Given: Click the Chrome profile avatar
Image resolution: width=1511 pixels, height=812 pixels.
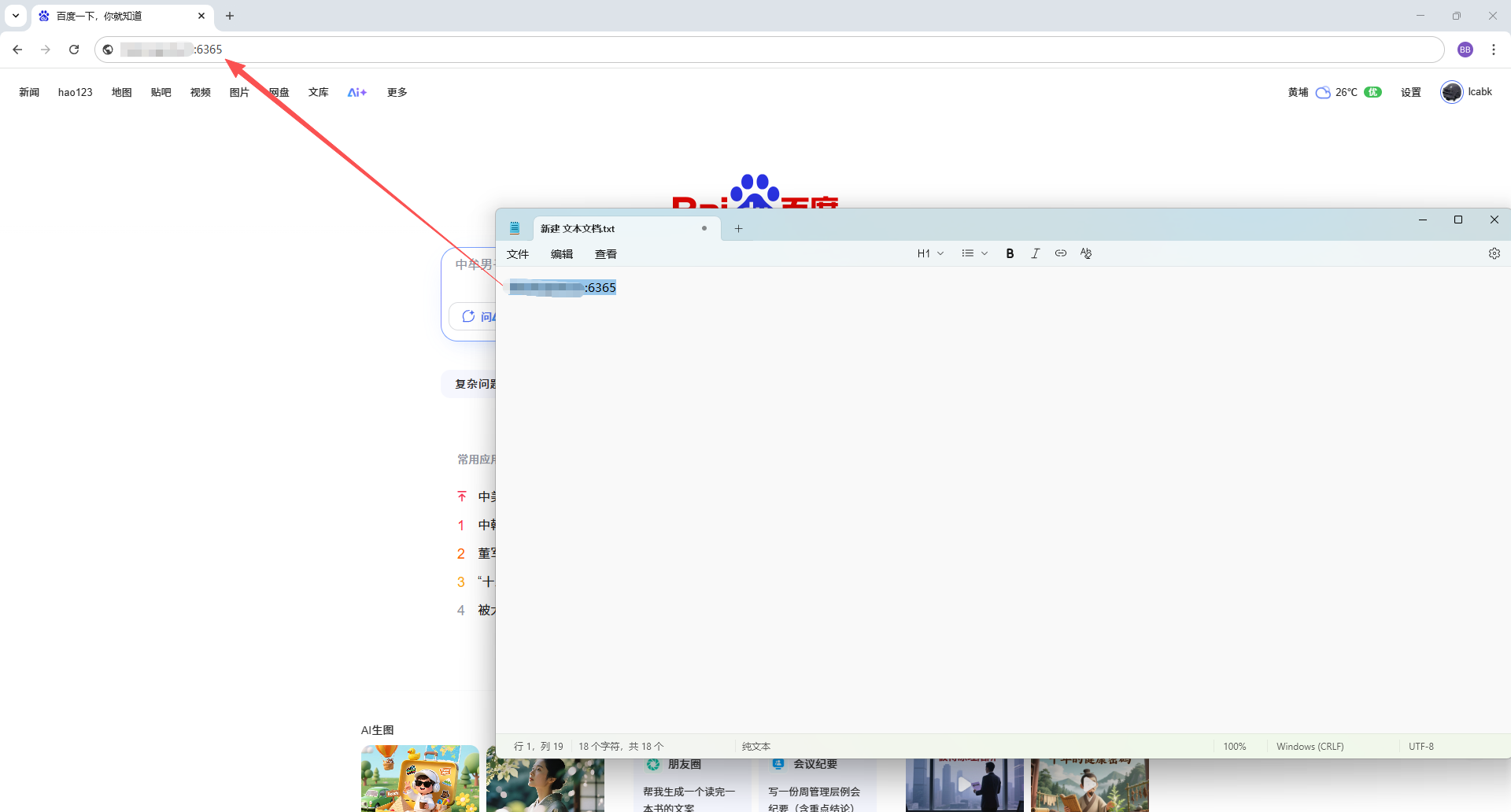Looking at the screenshot, I should (x=1465, y=50).
